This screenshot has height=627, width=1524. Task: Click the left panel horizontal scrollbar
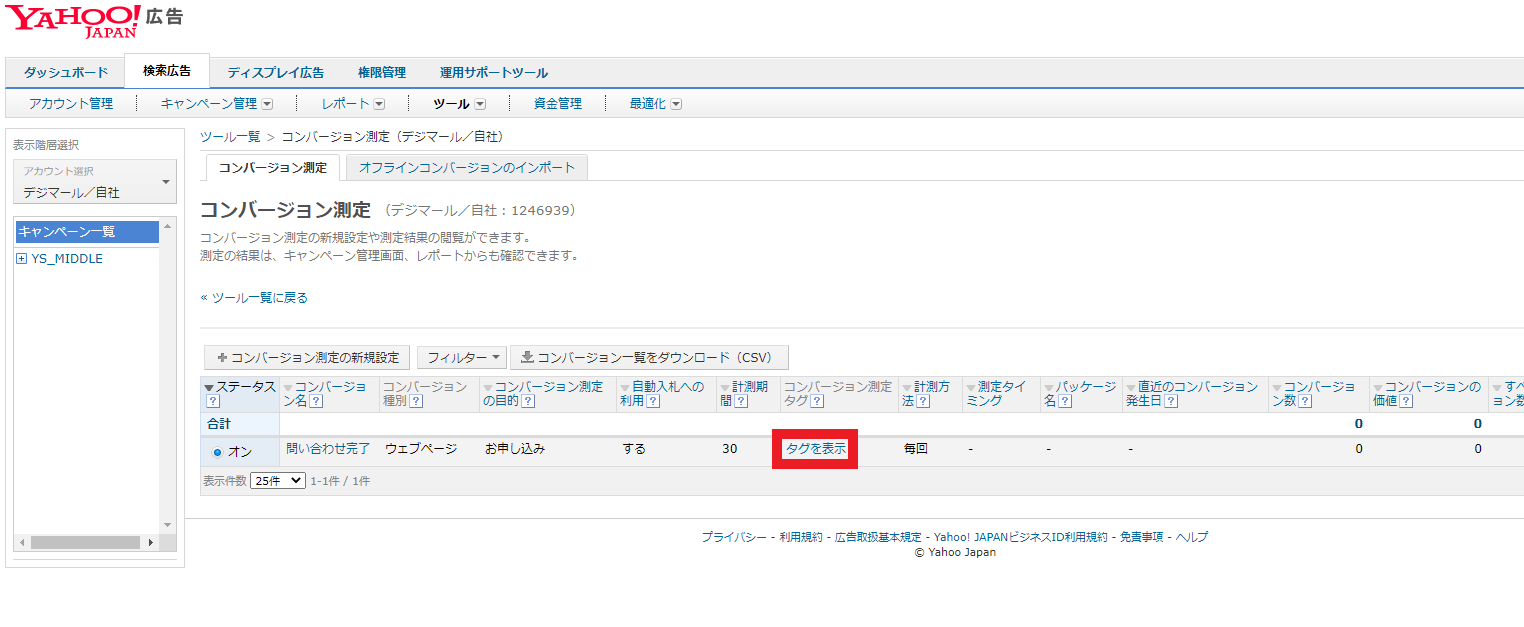tap(85, 542)
